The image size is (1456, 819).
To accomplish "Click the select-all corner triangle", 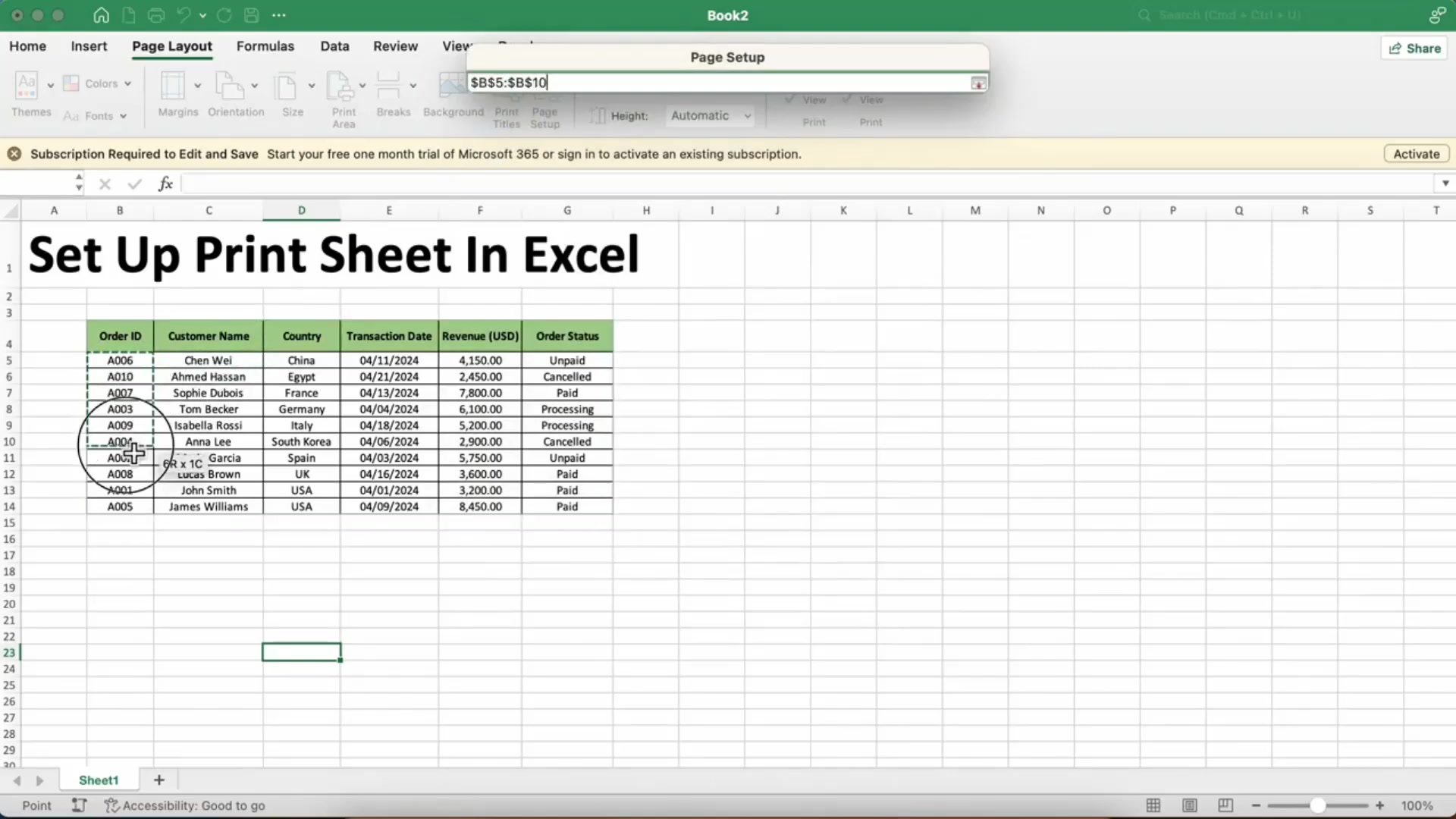I will coord(11,210).
